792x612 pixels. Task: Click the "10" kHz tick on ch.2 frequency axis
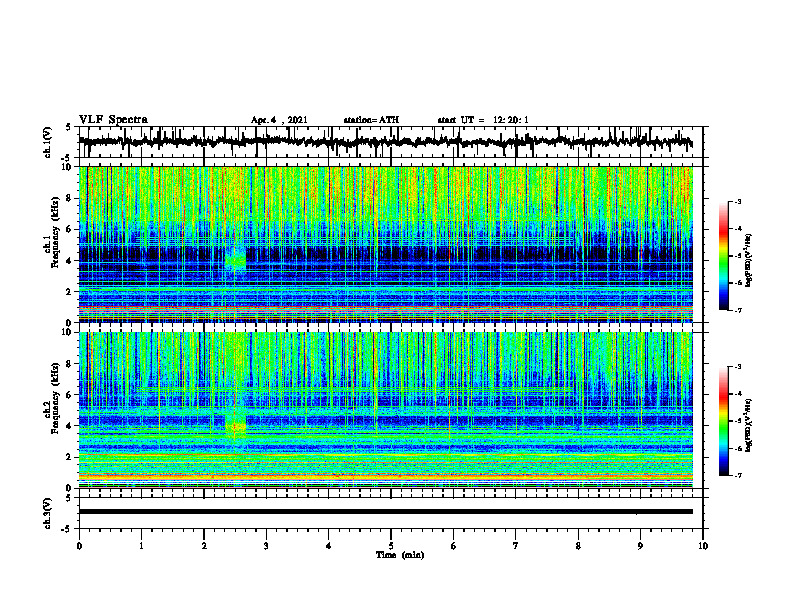point(68,332)
